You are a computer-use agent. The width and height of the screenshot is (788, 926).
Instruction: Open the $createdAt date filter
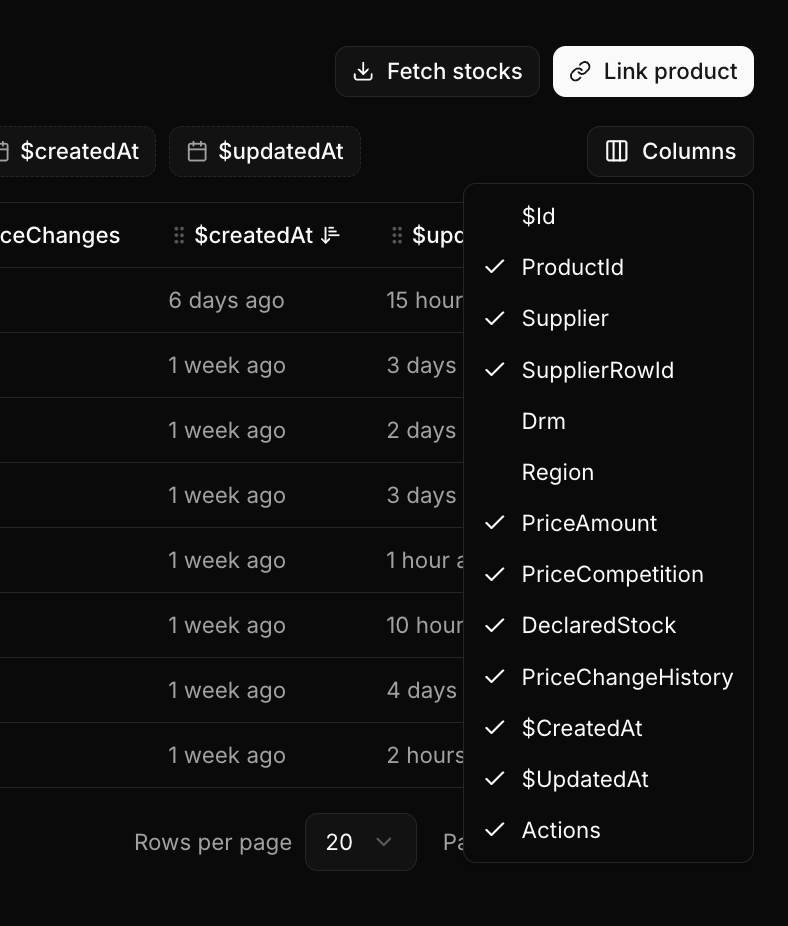(80, 151)
